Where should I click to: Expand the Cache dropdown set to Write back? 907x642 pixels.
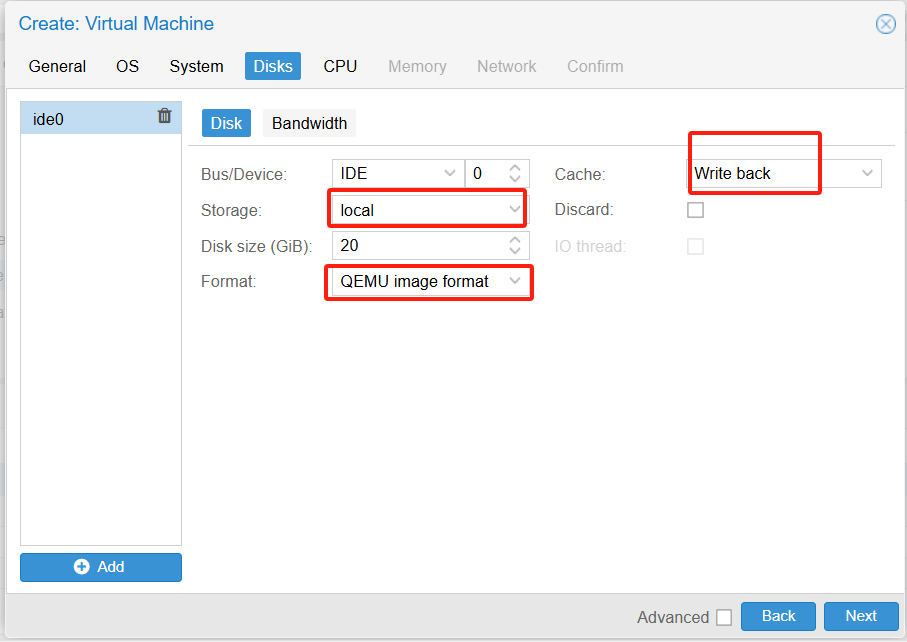tap(867, 174)
